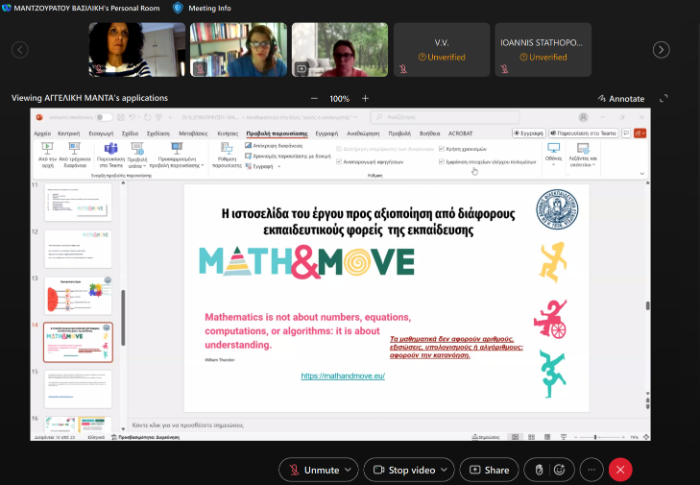Click the custom slide show icon
The height and width of the screenshot is (485, 700).
[x=177, y=148]
